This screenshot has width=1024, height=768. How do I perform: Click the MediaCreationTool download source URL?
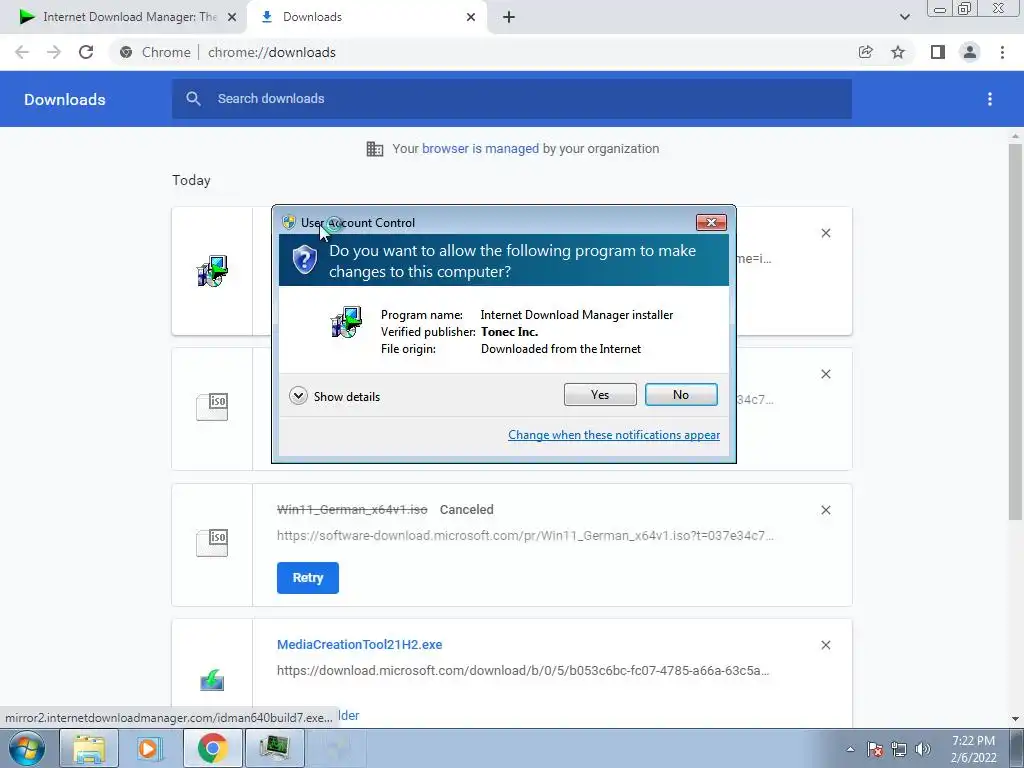coord(522,671)
